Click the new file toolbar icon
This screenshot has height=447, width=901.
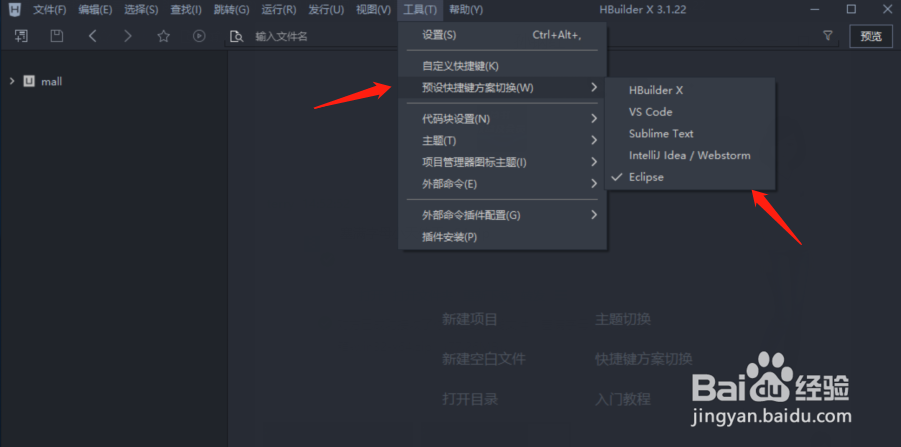pyautogui.click(x=21, y=36)
